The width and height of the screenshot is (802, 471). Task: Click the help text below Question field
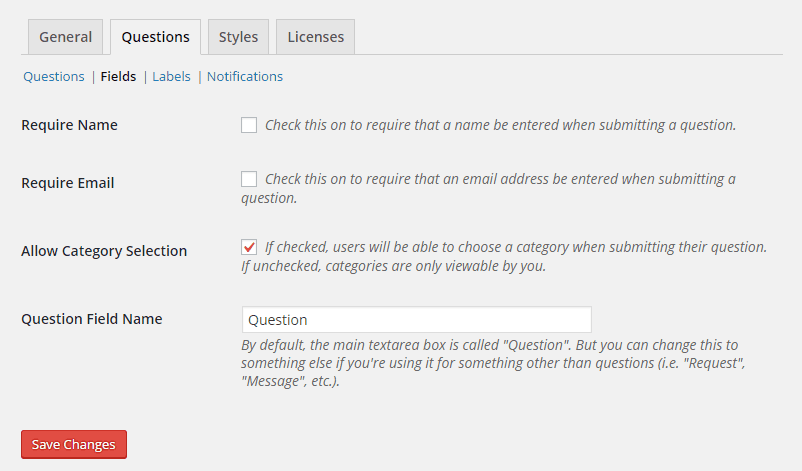[490, 363]
